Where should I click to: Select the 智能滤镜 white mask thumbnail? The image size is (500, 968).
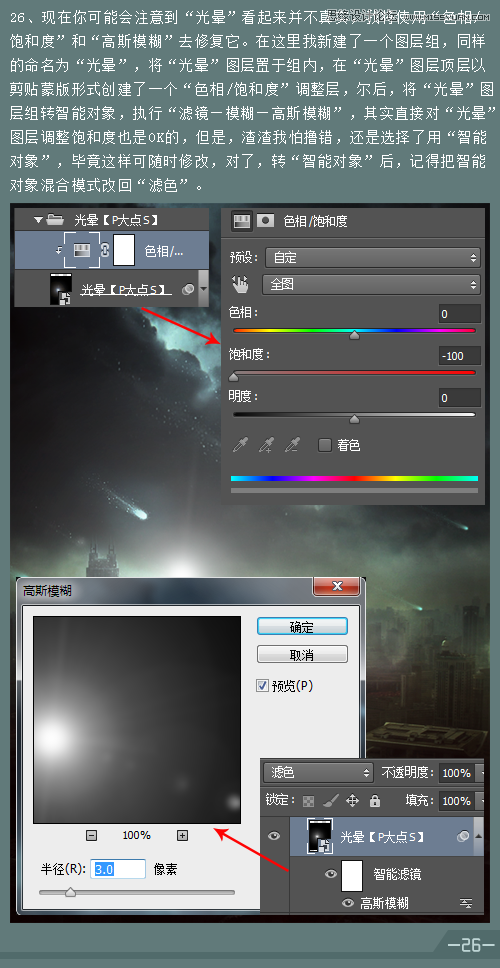coord(352,875)
